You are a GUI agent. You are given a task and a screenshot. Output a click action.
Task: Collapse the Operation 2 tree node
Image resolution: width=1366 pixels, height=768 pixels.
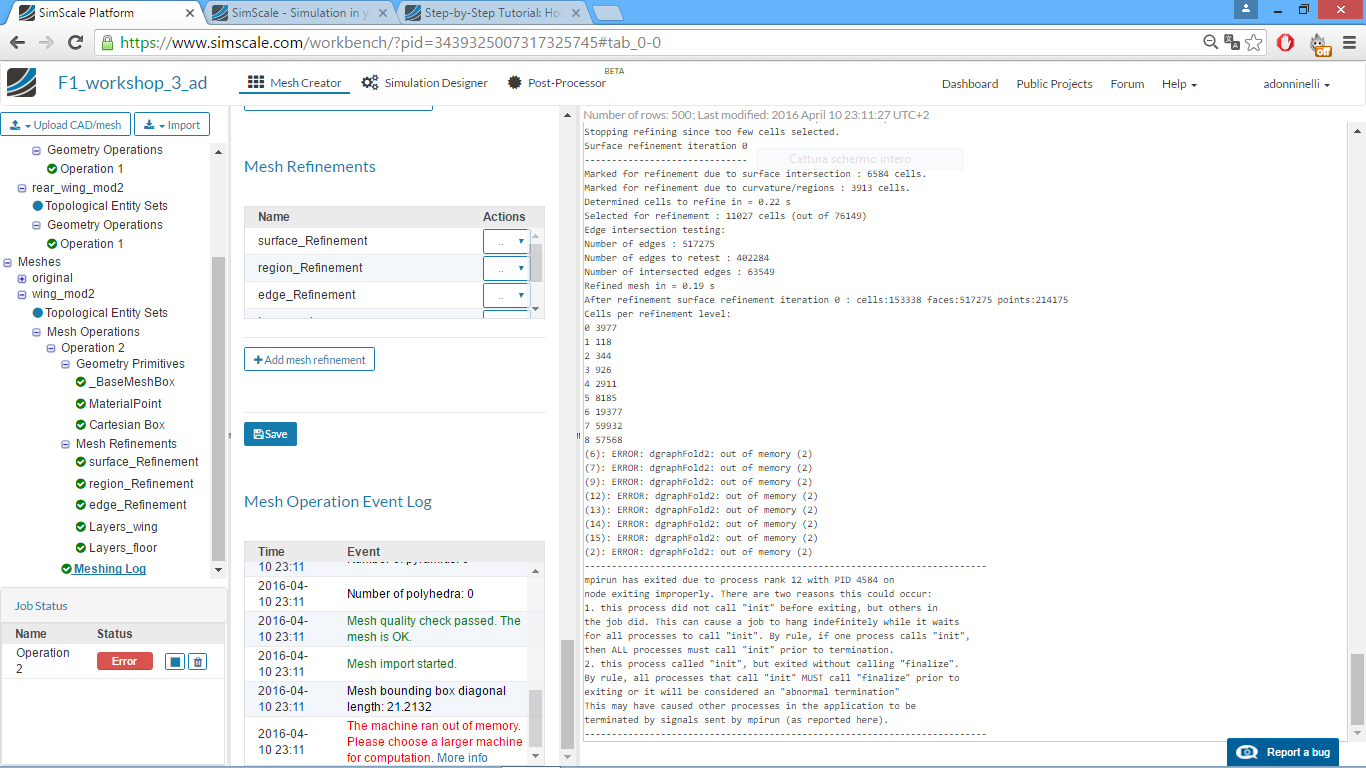coord(52,348)
